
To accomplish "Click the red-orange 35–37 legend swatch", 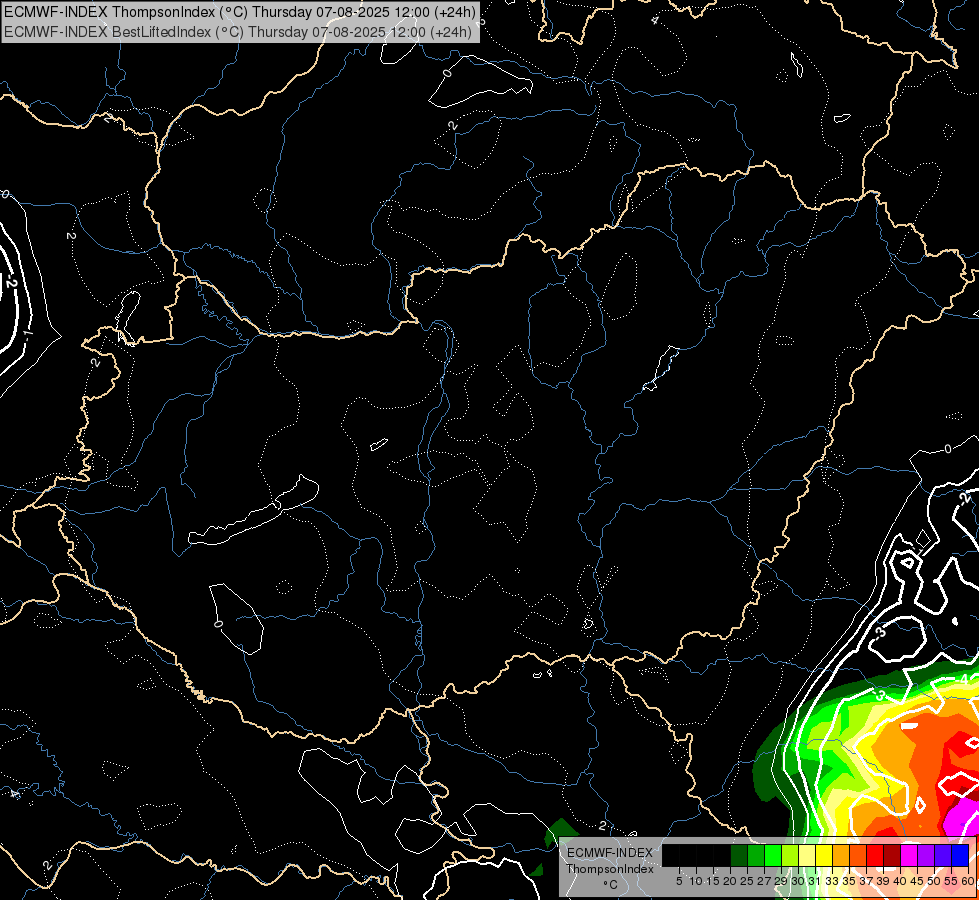I will pos(858,855).
